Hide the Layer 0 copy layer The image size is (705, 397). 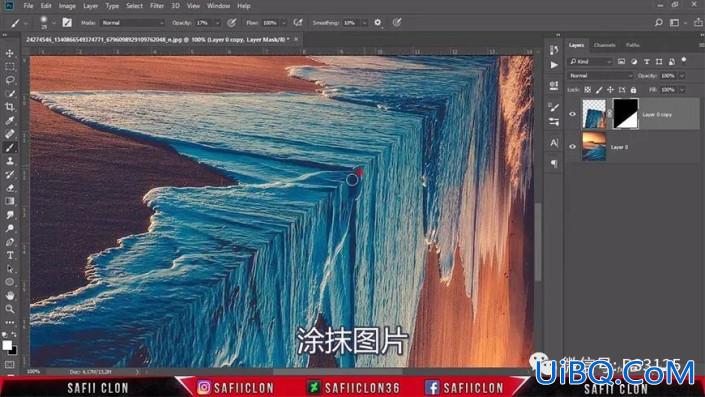tap(572, 114)
